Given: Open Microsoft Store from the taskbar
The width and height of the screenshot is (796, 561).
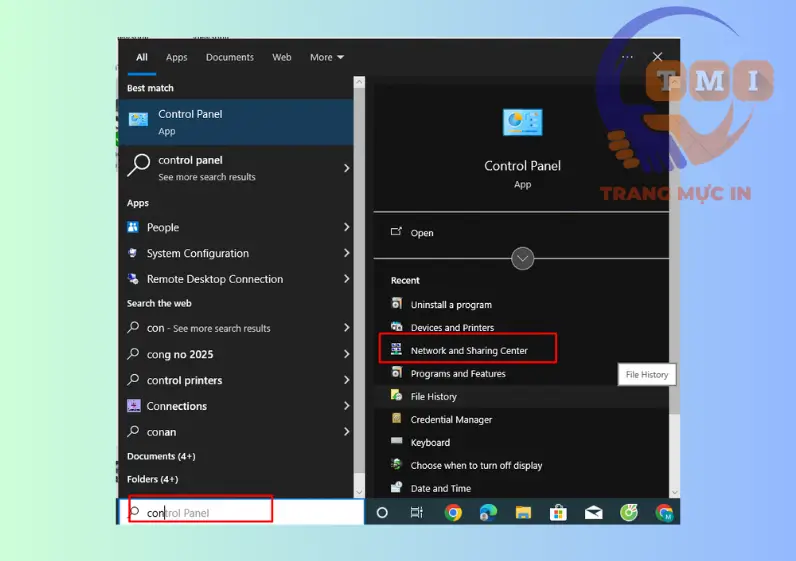Looking at the screenshot, I should coord(557,513).
